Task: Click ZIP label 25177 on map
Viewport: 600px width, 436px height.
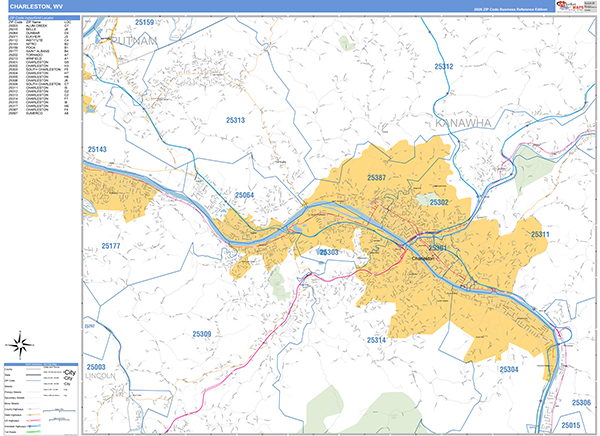Action: [x=111, y=246]
